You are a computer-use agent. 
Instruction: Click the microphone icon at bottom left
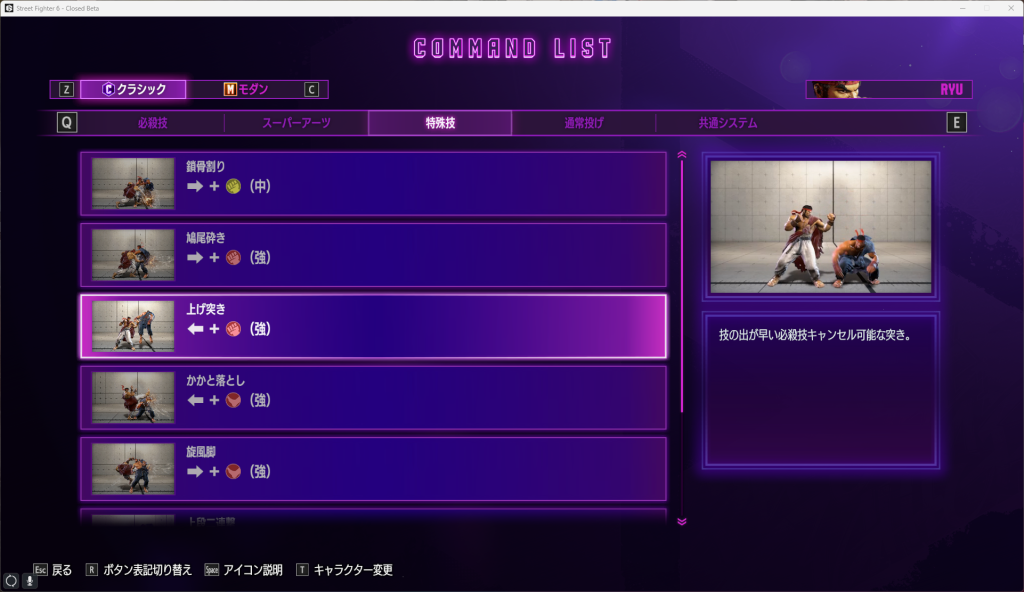click(x=29, y=580)
